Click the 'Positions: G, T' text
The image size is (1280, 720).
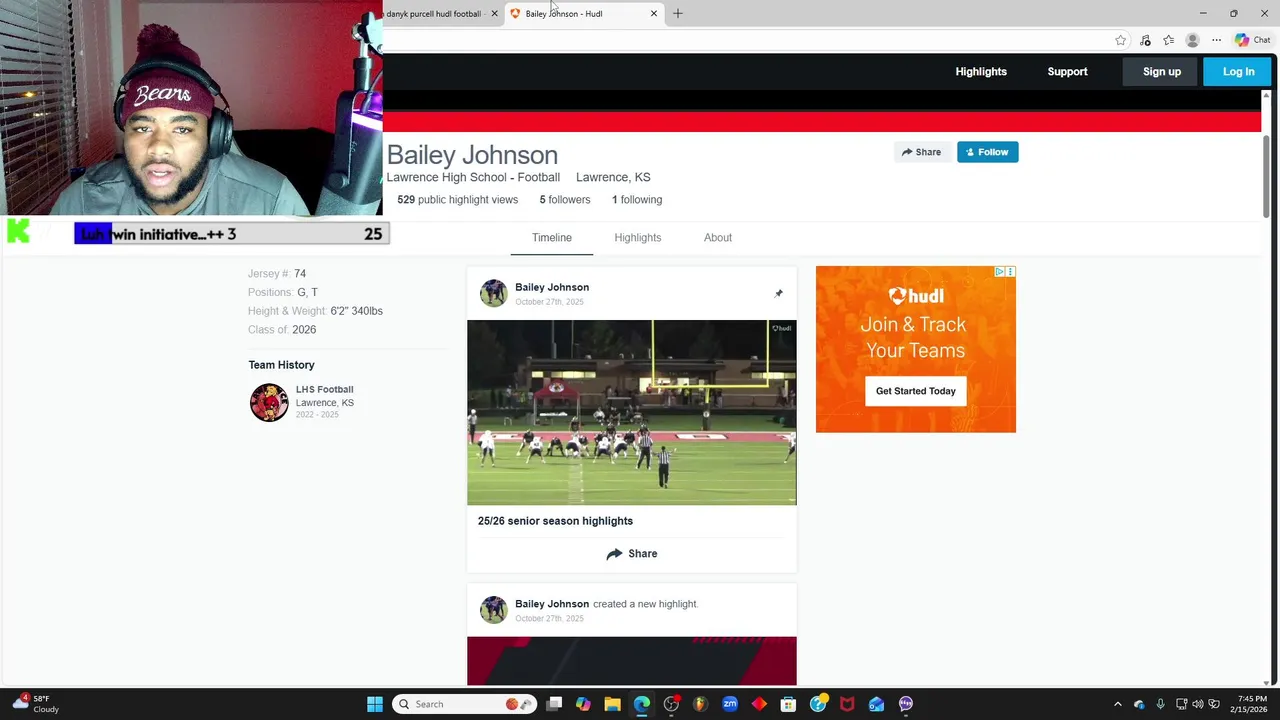283,292
